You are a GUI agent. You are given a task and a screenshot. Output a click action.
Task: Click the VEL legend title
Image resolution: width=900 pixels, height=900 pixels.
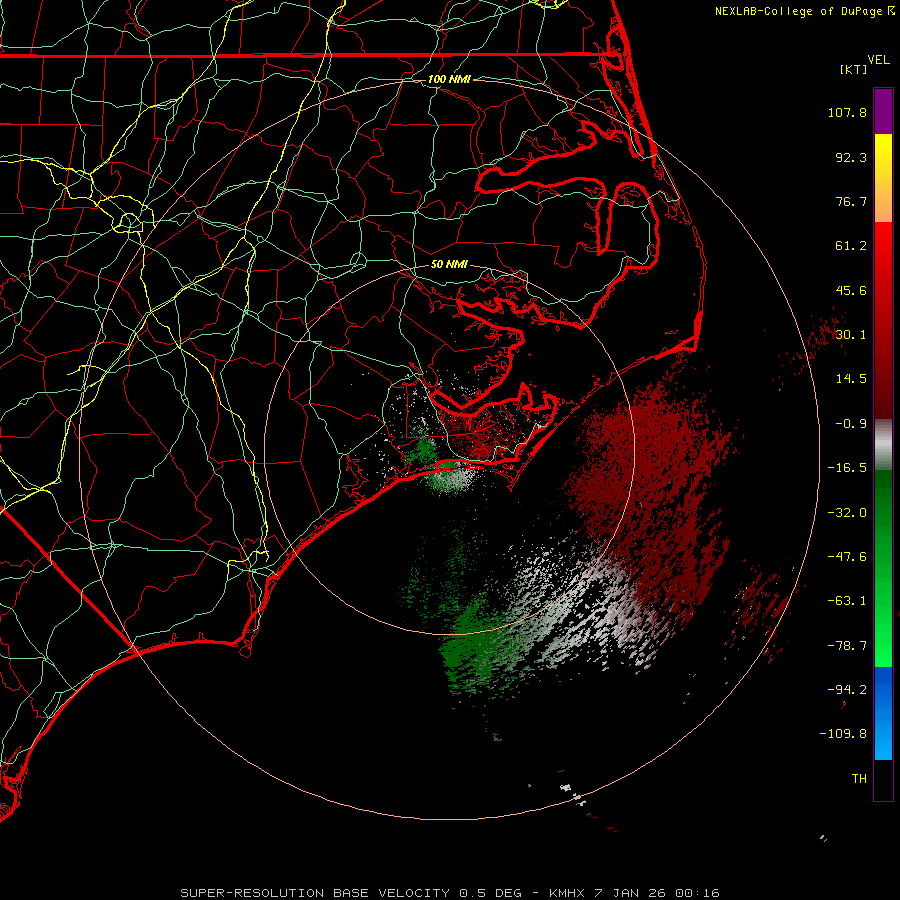tap(878, 60)
